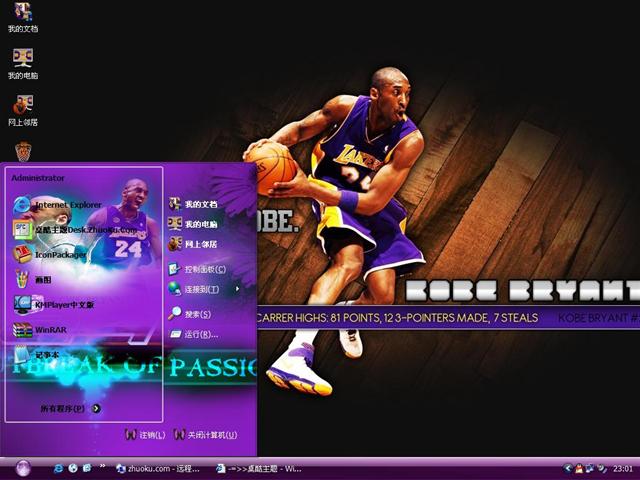Click the Start orb button

[x=23, y=467]
